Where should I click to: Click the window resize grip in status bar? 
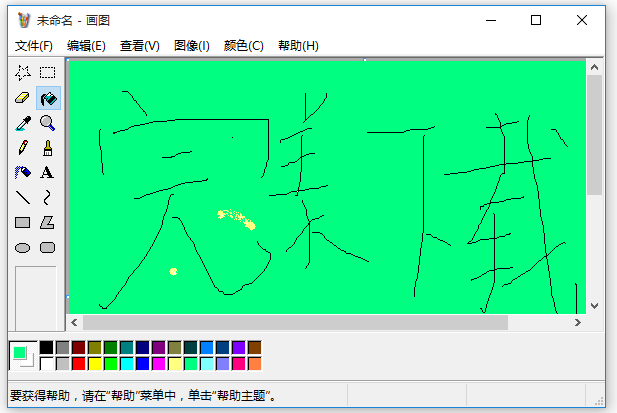click(599, 401)
